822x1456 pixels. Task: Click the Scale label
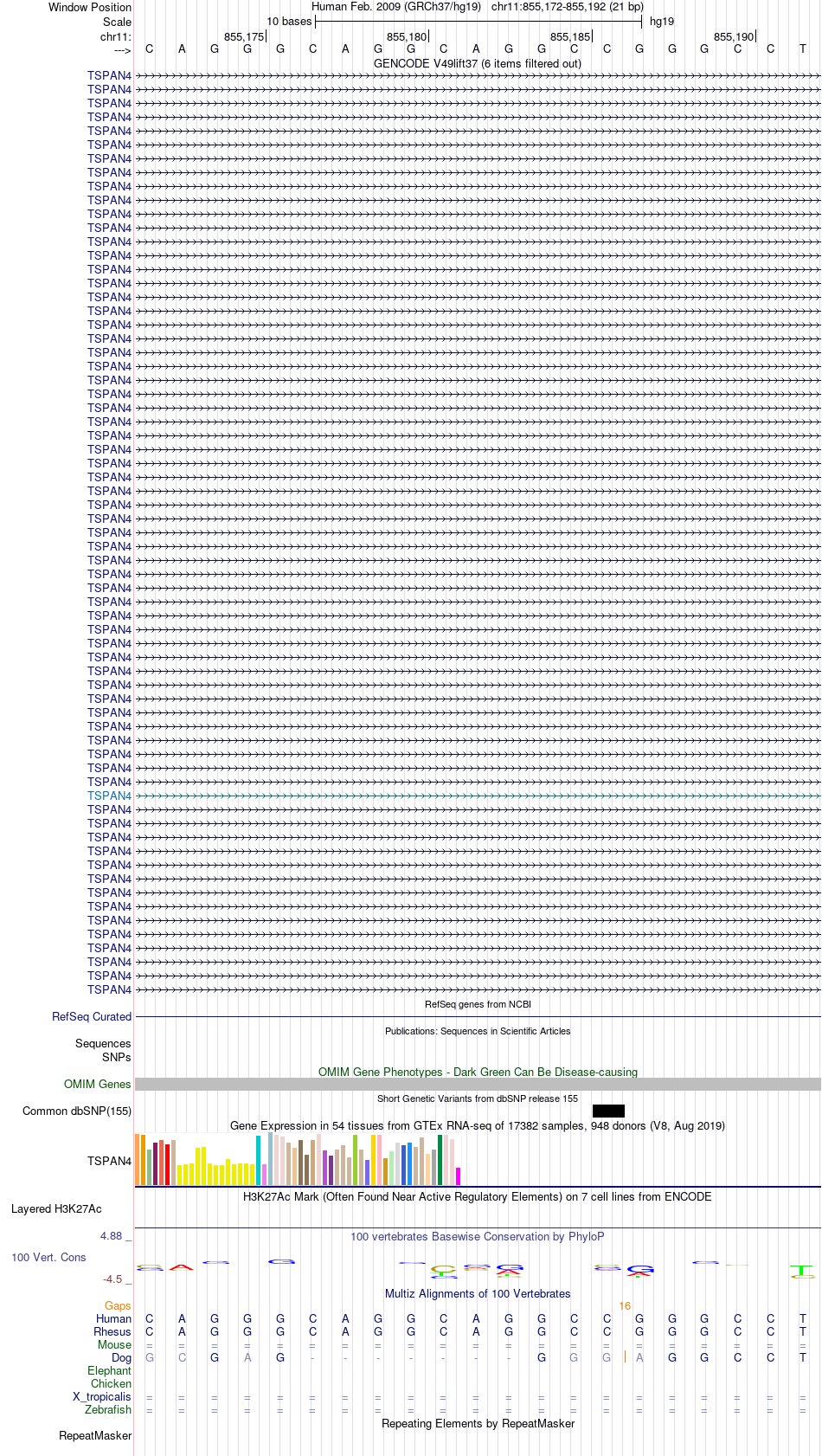[x=117, y=22]
